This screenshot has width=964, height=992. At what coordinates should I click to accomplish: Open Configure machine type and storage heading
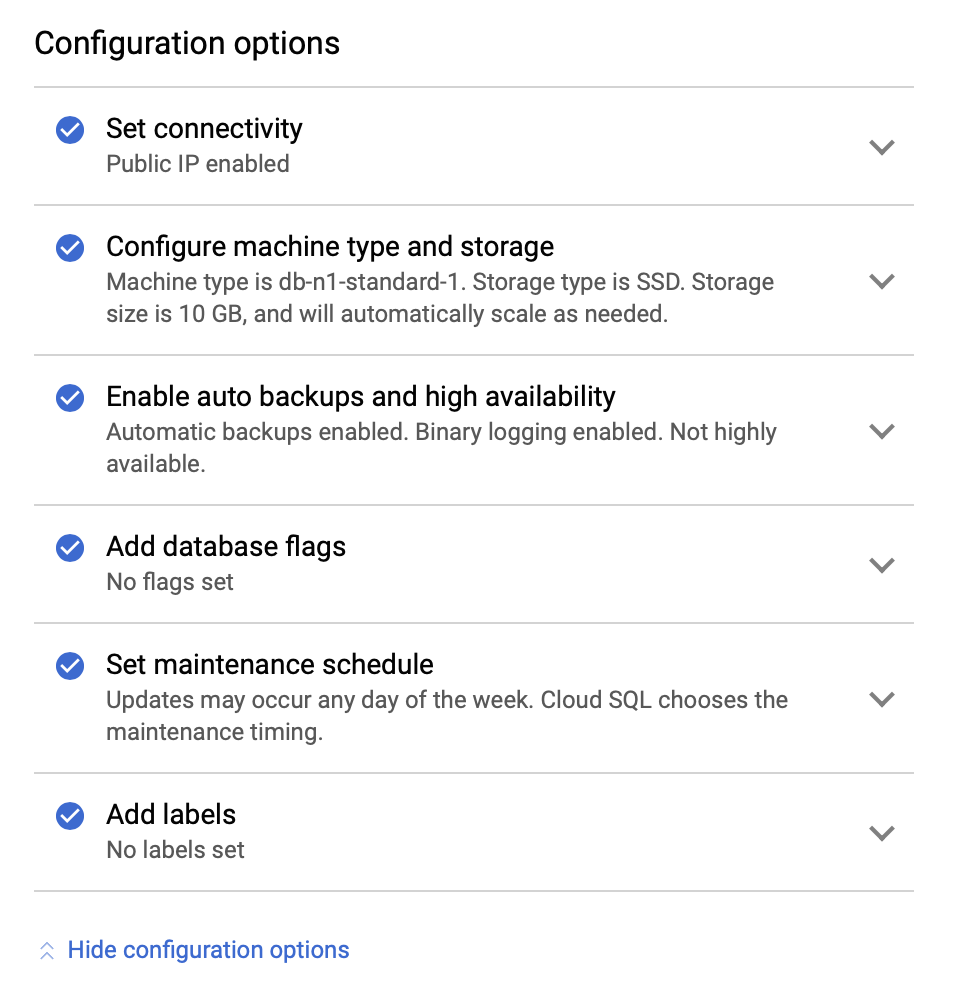[330, 247]
